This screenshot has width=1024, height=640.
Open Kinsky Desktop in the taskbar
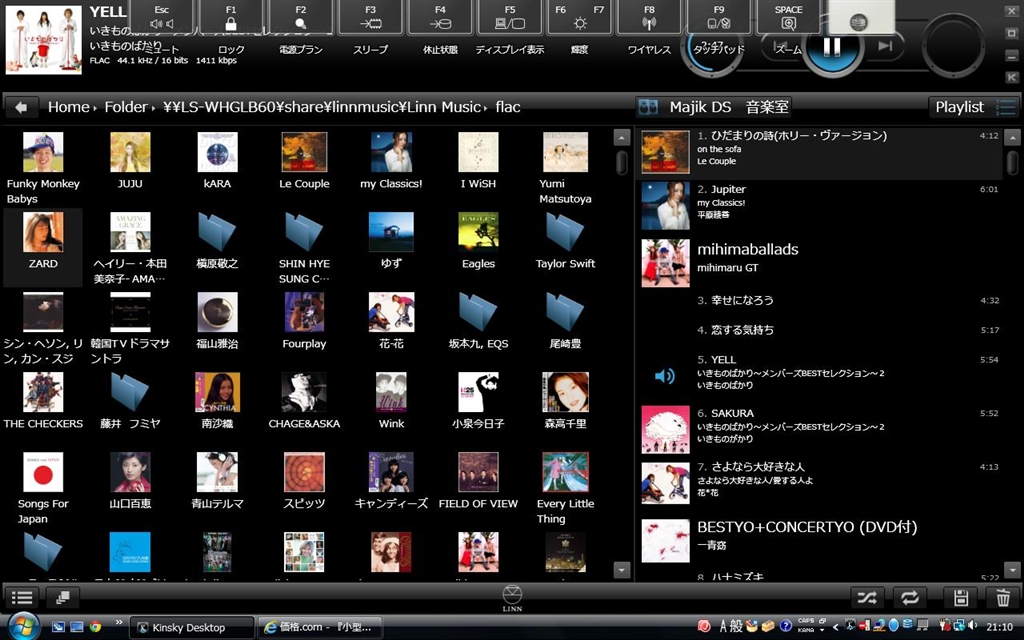coord(191,627)
